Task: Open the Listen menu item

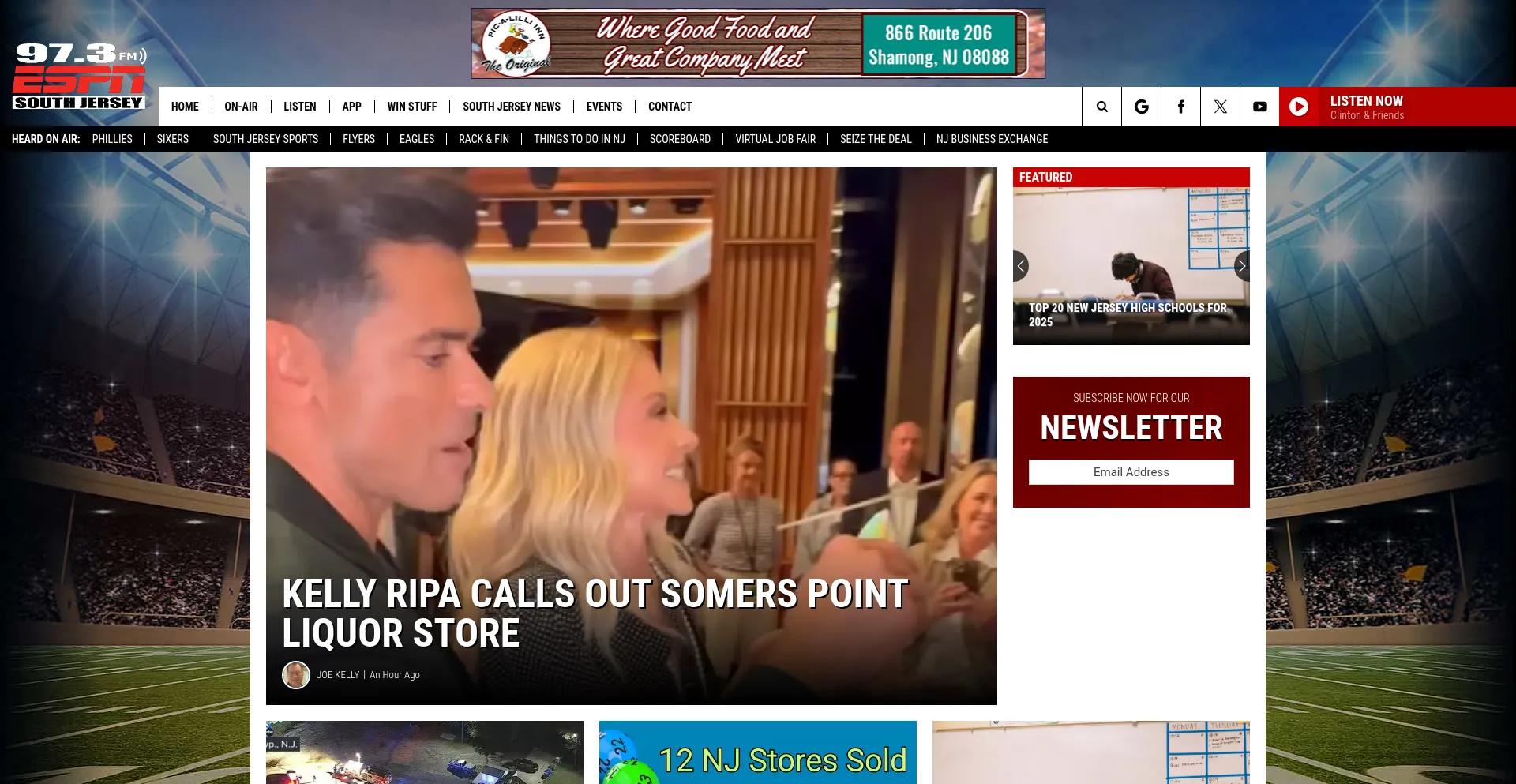Action: click(299, 107)
